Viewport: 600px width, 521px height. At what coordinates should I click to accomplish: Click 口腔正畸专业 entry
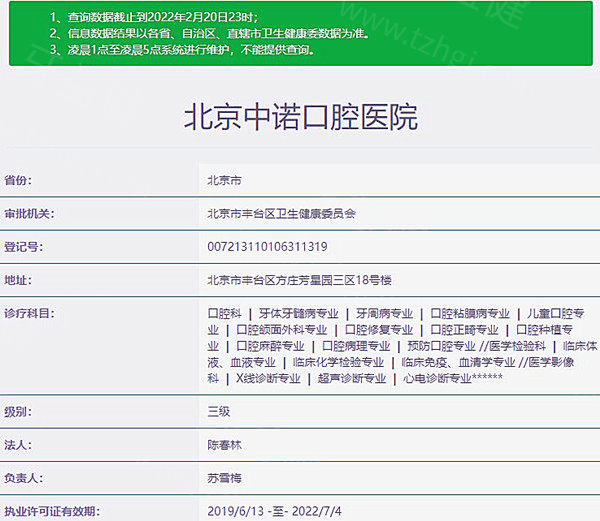(465, 330)
